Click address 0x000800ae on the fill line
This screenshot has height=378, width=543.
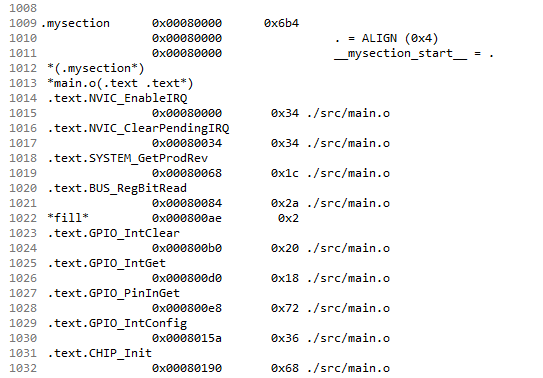click(187, 218)
